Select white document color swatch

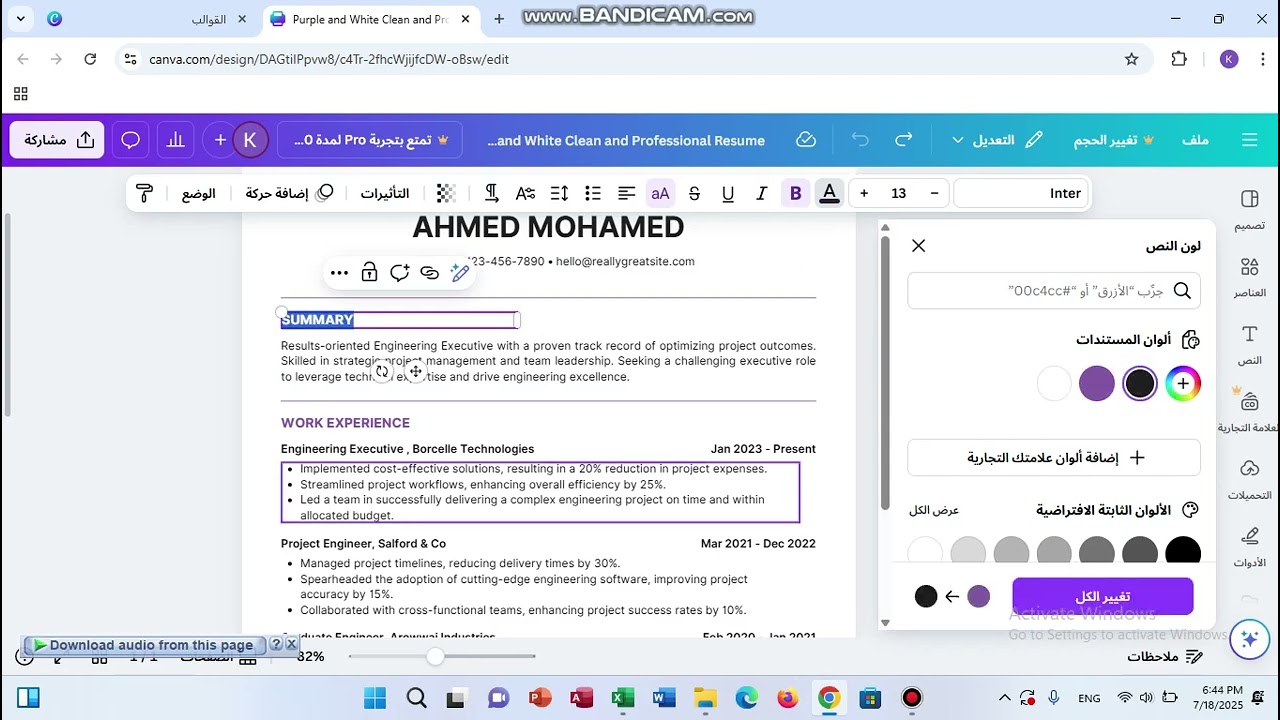click(x=1054, y=383)
